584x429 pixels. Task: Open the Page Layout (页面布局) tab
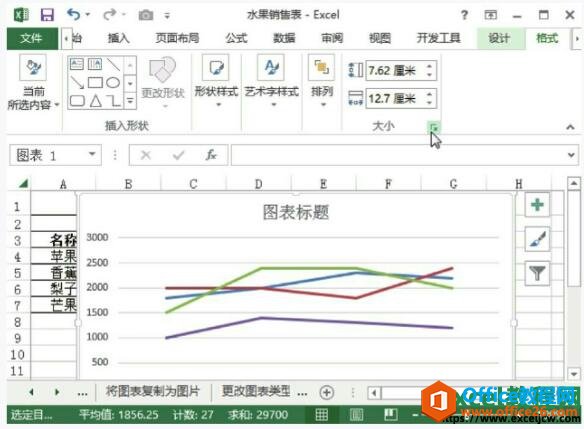177,38
